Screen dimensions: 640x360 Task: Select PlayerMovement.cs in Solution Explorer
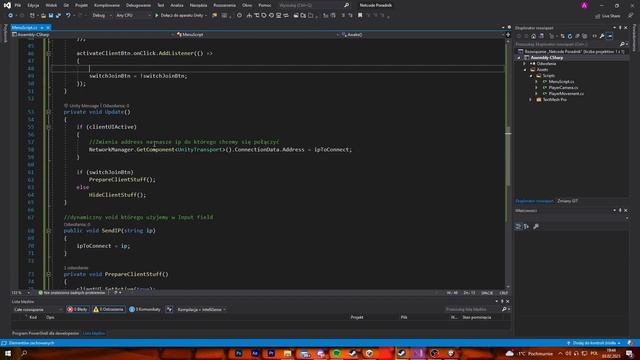click(566, 93)
